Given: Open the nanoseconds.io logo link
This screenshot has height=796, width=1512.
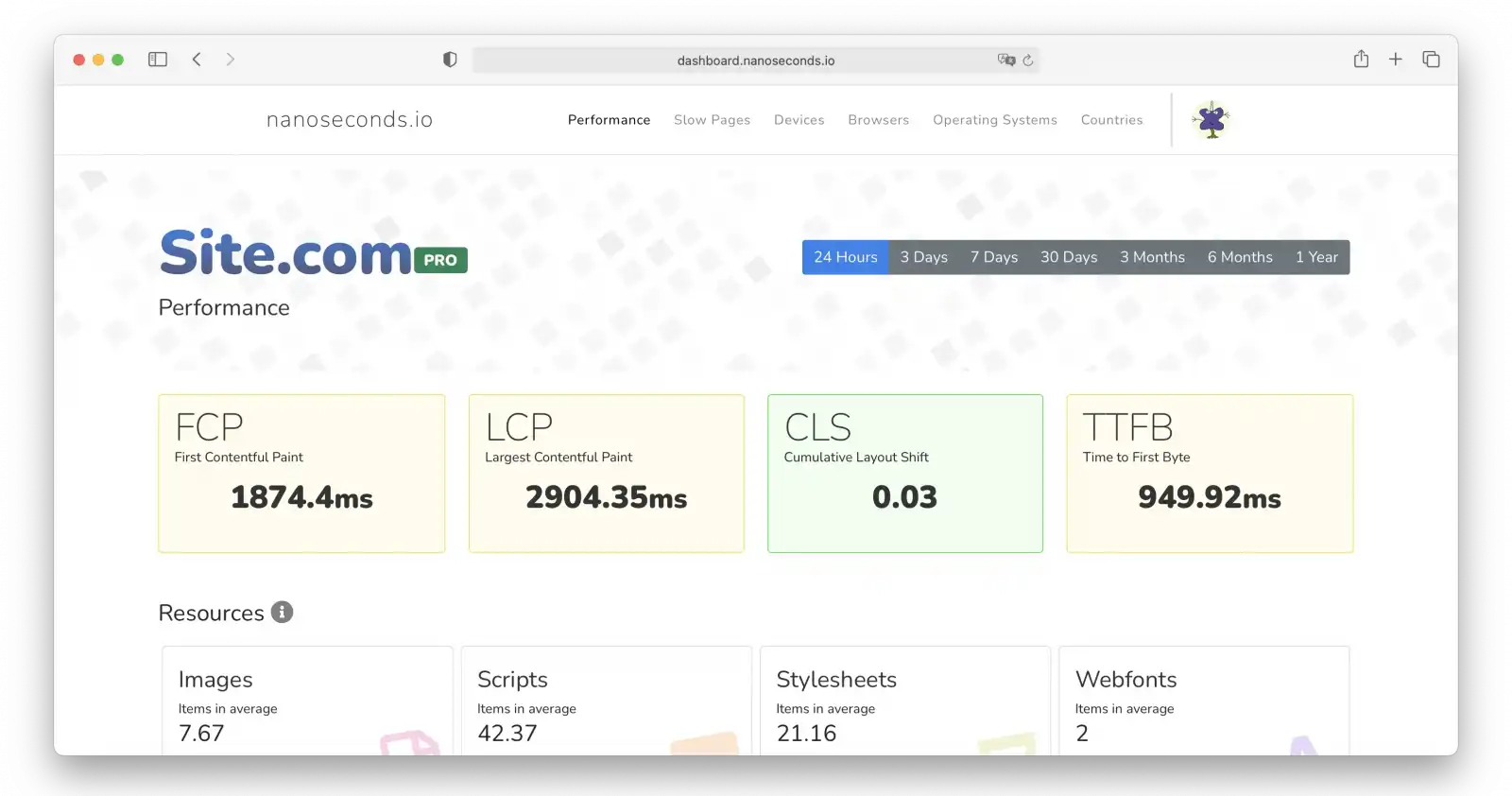Looking at the screenshot, I should pyautogui.click(x=350, y=119).
